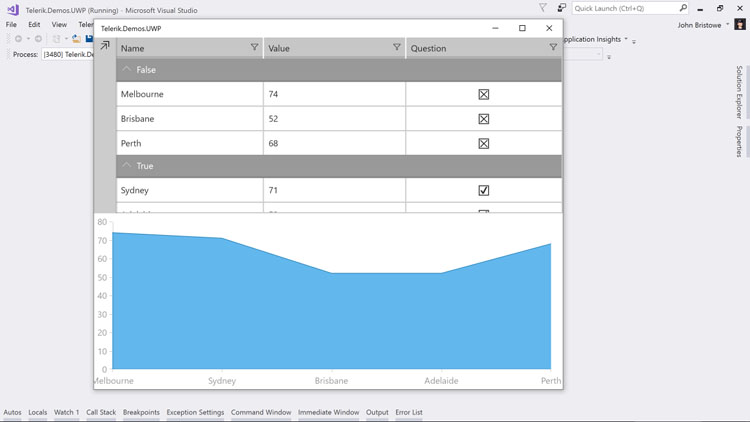750x422 pixels.
Task: Switch to the Call Stack tab
Action: (x=101, y=412)
